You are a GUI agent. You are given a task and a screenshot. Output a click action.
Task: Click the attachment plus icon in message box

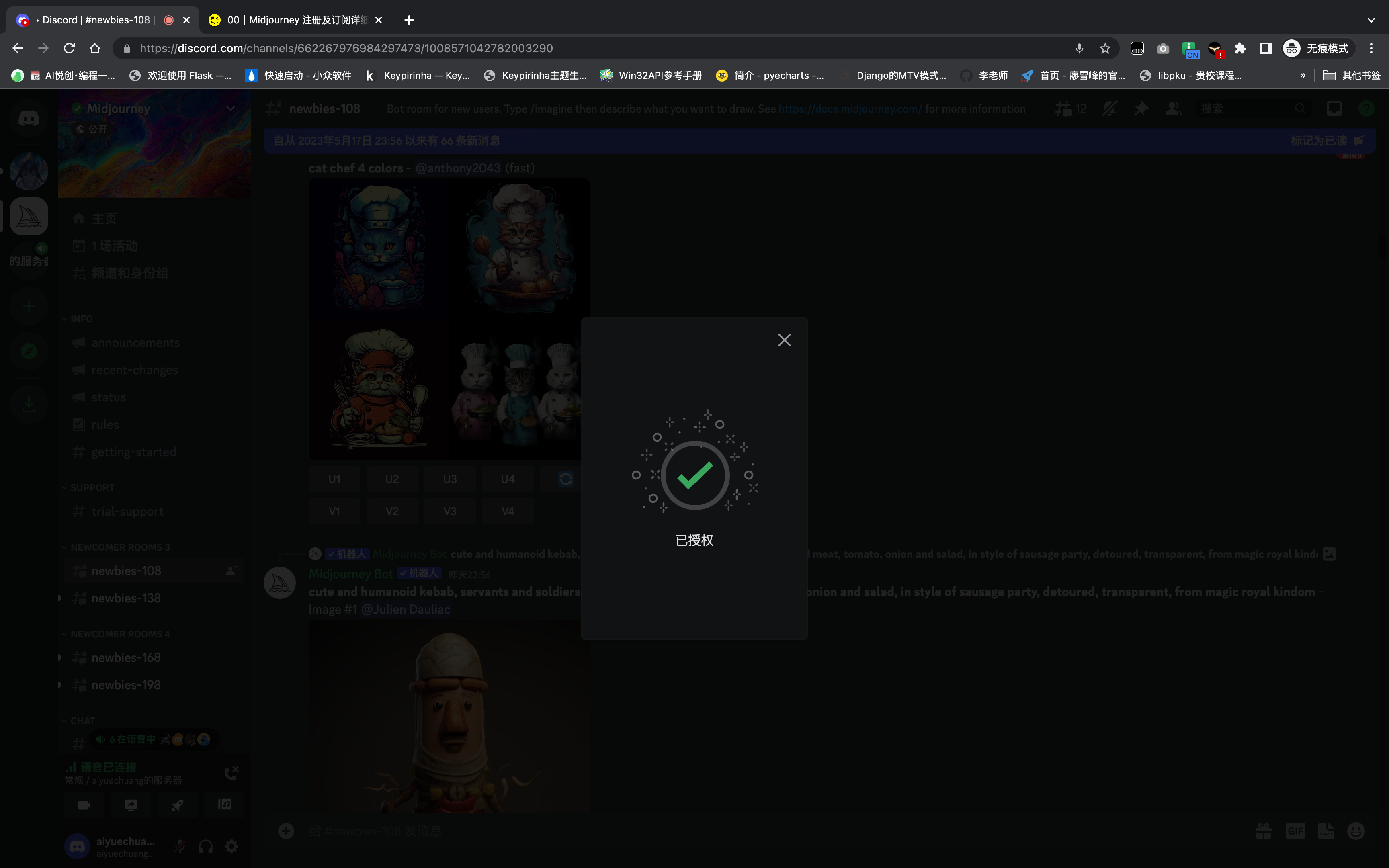pos(286,831)
